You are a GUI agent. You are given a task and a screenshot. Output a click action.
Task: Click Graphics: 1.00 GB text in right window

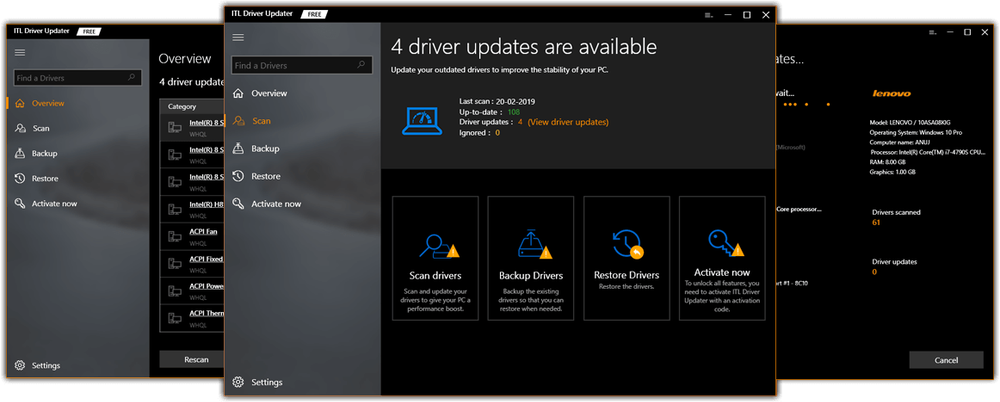tap(893, 172)
